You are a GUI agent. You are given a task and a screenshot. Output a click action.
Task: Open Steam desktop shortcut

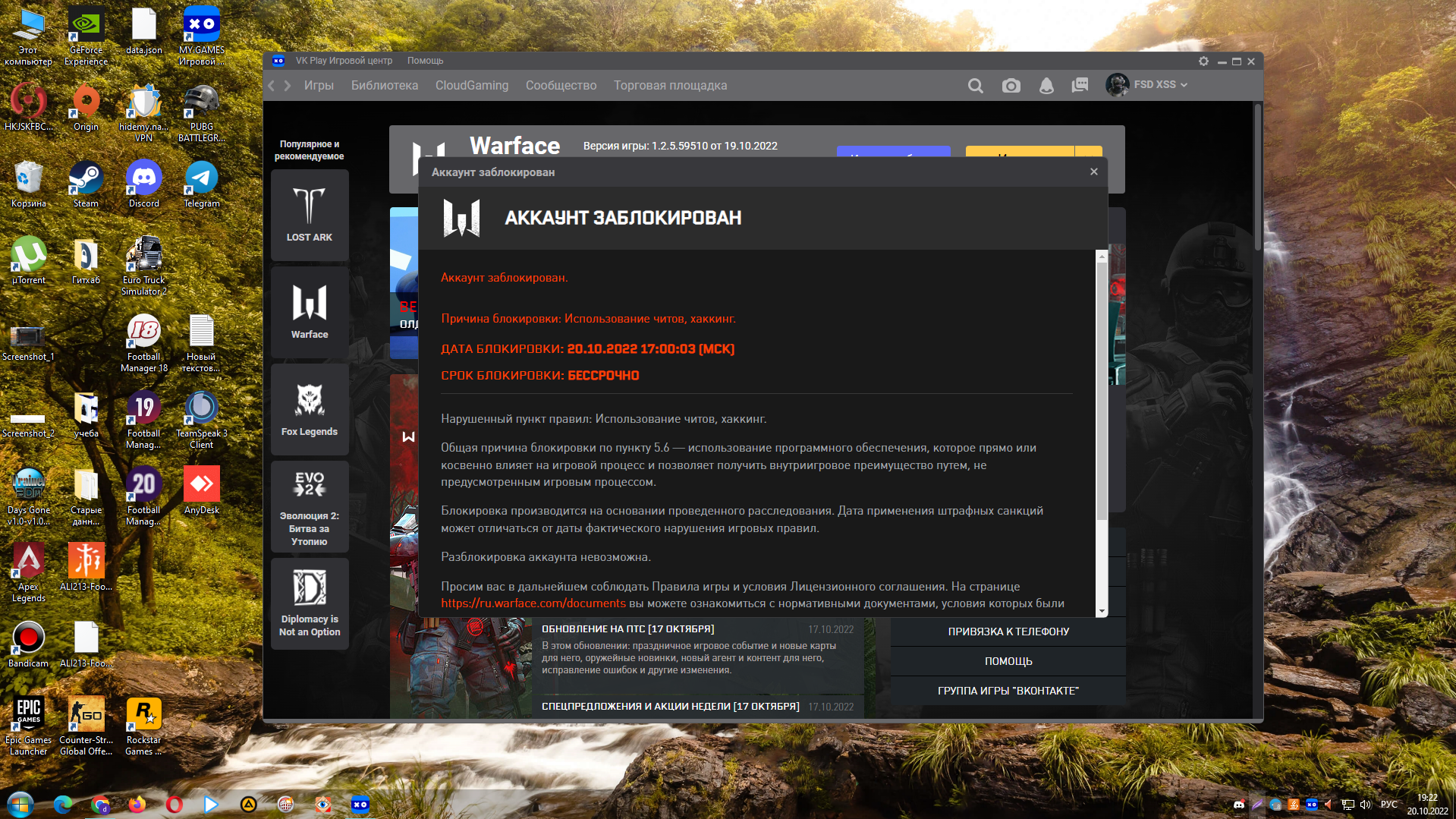click(86, 184)
